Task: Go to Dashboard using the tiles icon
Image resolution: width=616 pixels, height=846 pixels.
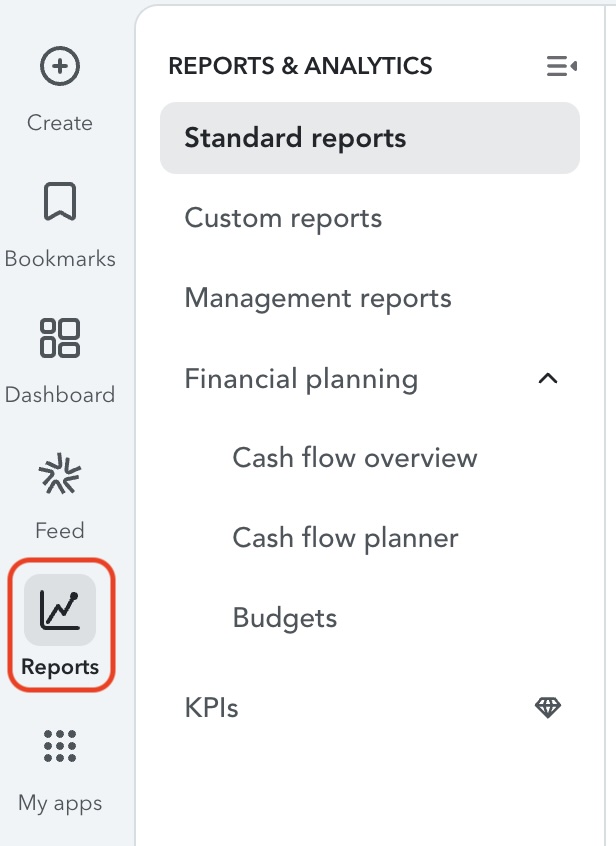Action: click(60, 338)
